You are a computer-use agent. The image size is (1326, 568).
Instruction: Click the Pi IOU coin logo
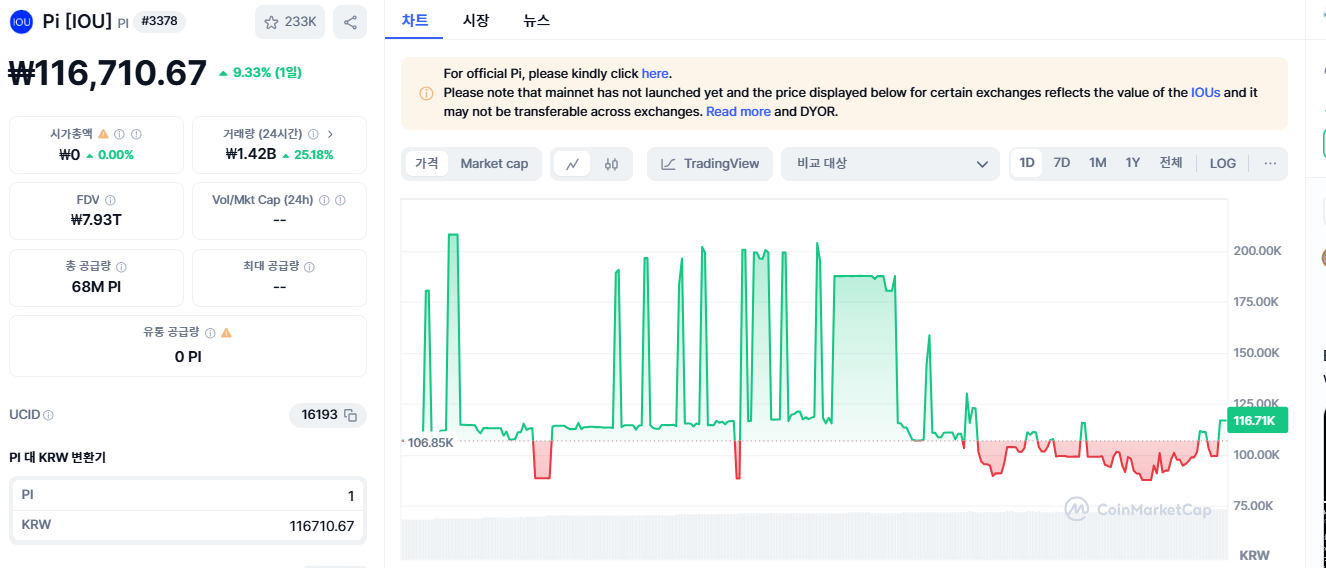click(x=21, y=21)
